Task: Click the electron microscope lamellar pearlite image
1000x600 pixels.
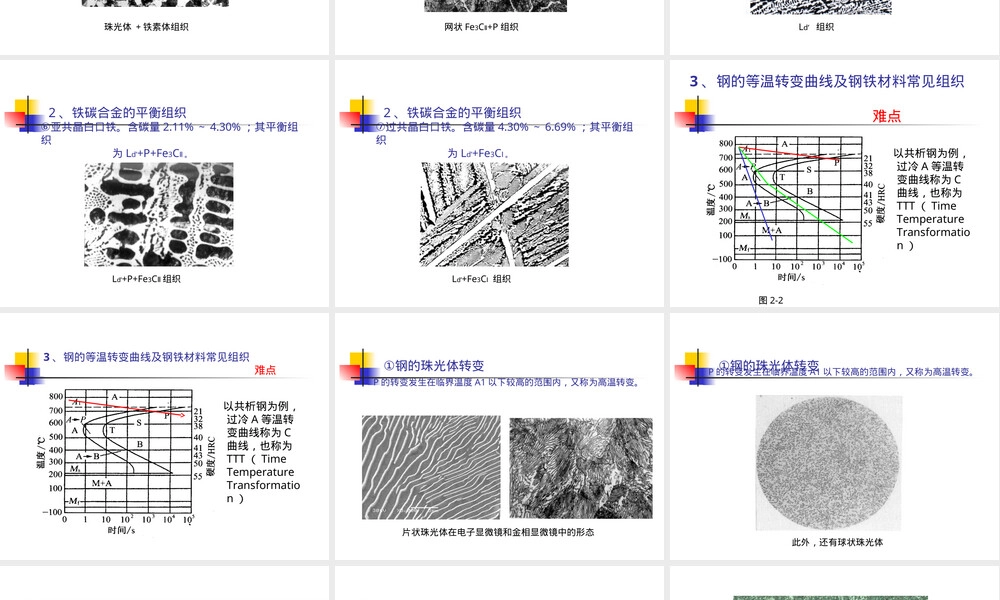Action: (x=431, y=467)
